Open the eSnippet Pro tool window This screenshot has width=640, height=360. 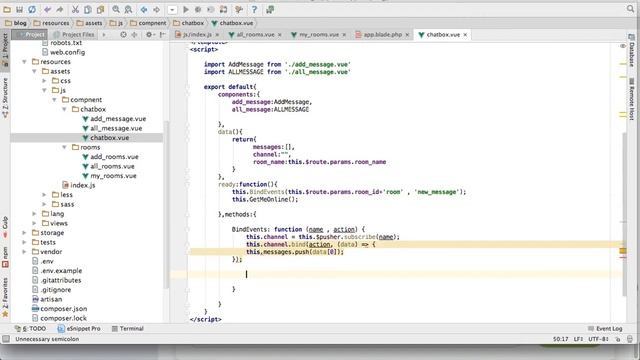click(x=79, y=329)
